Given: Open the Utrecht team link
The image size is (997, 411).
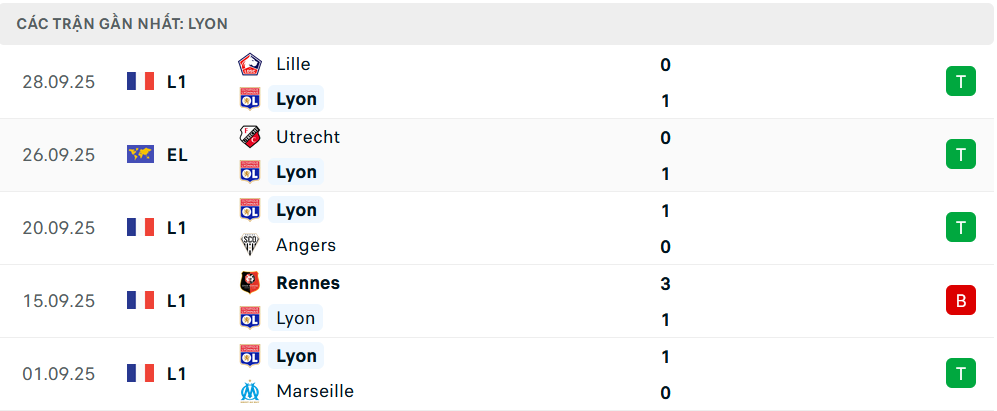Looking at the screenshot, I should click(307, 137).
